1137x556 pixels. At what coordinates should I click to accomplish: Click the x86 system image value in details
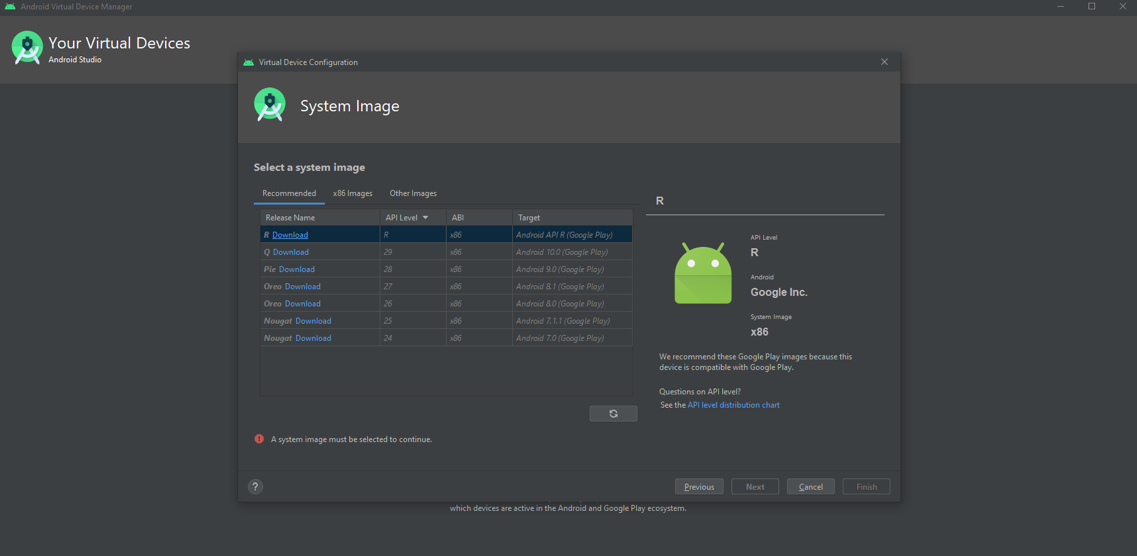click(x=759, y=333)
